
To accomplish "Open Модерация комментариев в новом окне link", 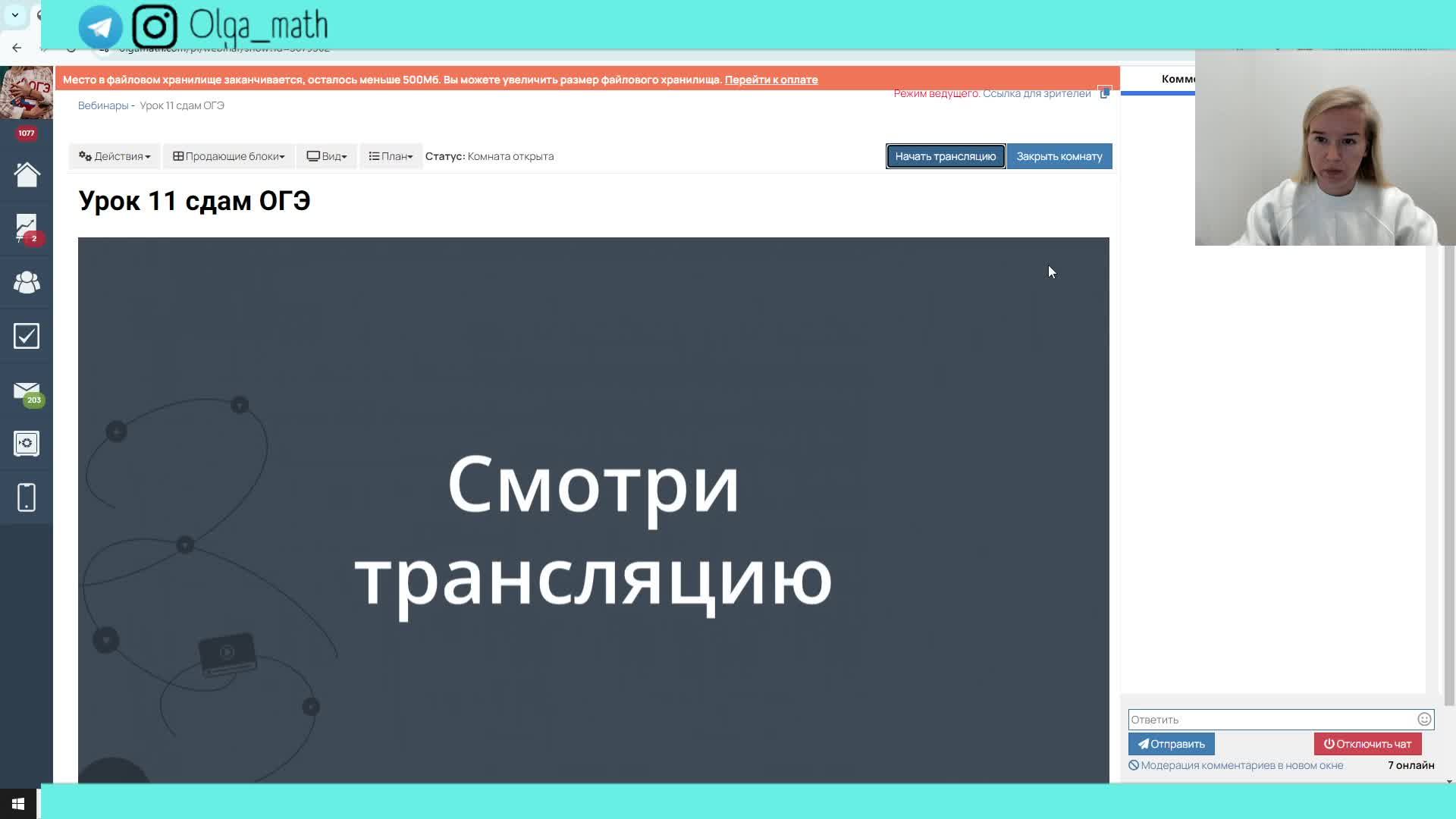I will pos(1236,765).
